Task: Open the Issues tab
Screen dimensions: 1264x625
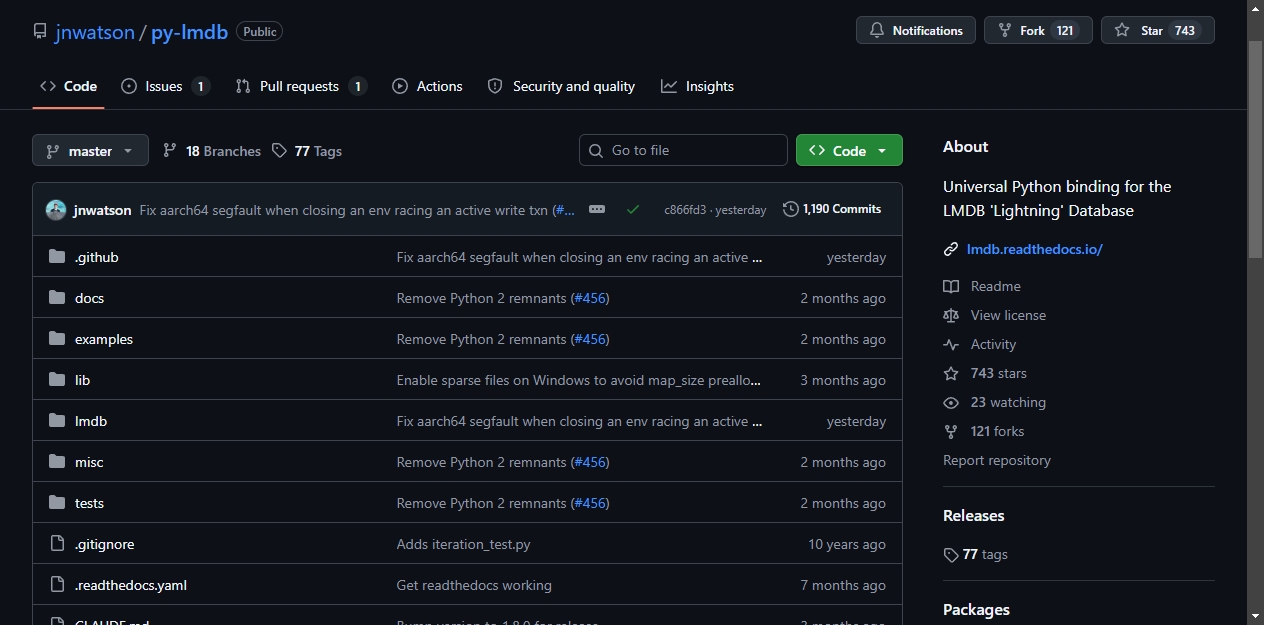Action: tap(165, 86)
